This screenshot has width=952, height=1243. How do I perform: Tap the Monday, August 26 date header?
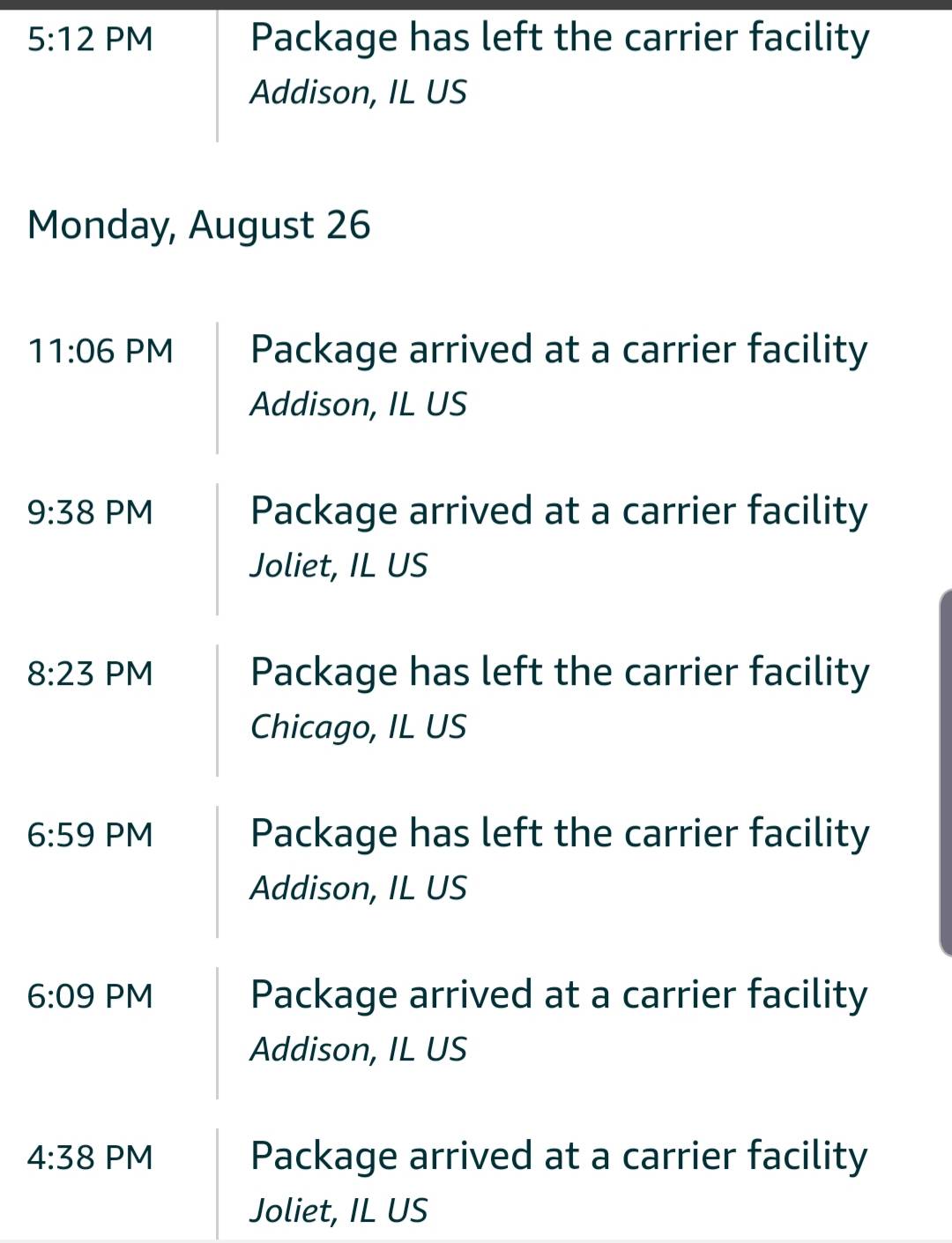[198, 225]
